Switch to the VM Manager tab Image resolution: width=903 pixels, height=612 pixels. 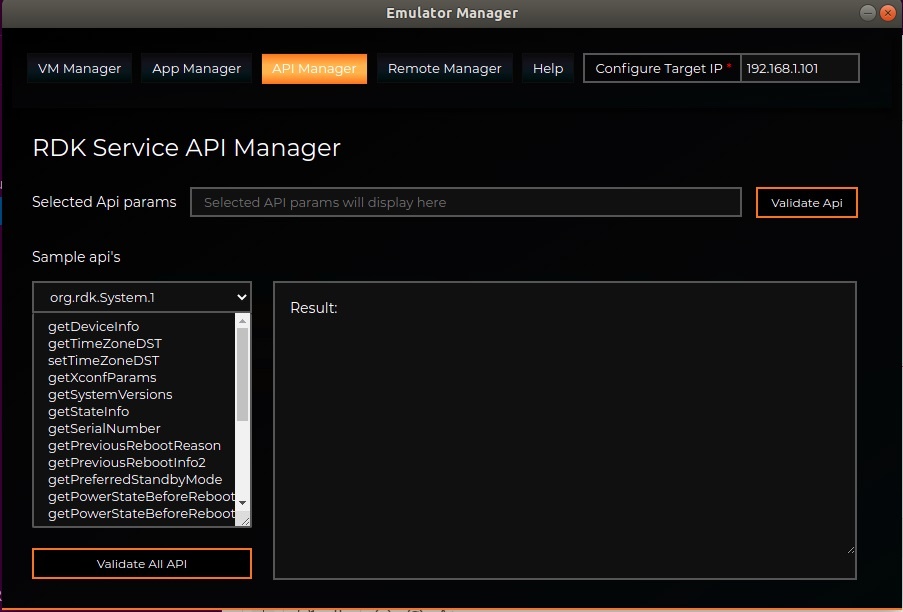point(79,69)
